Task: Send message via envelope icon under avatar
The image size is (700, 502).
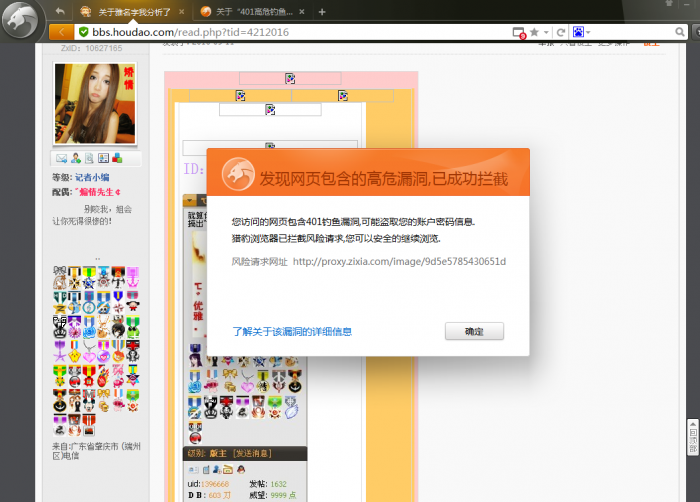Action: pos(62,158)
